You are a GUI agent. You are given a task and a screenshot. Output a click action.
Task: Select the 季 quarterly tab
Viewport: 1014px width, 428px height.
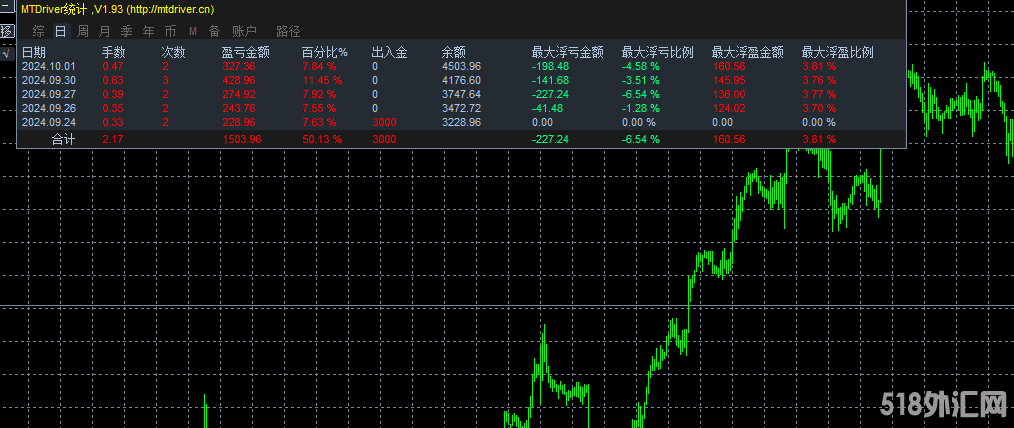127,31
